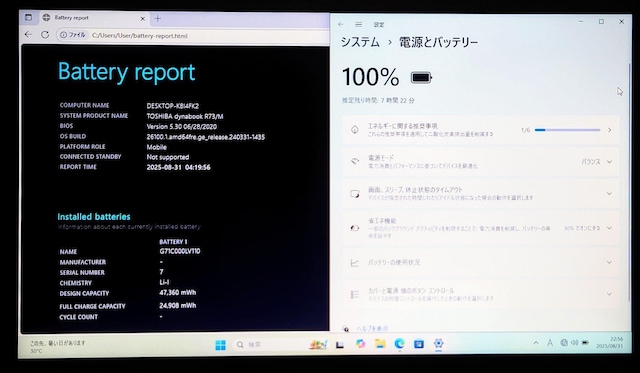The width and height of the screenshot is (640, 373).
Task: Click the 47,360 mWh design capacity value
Action: [178, 293]
